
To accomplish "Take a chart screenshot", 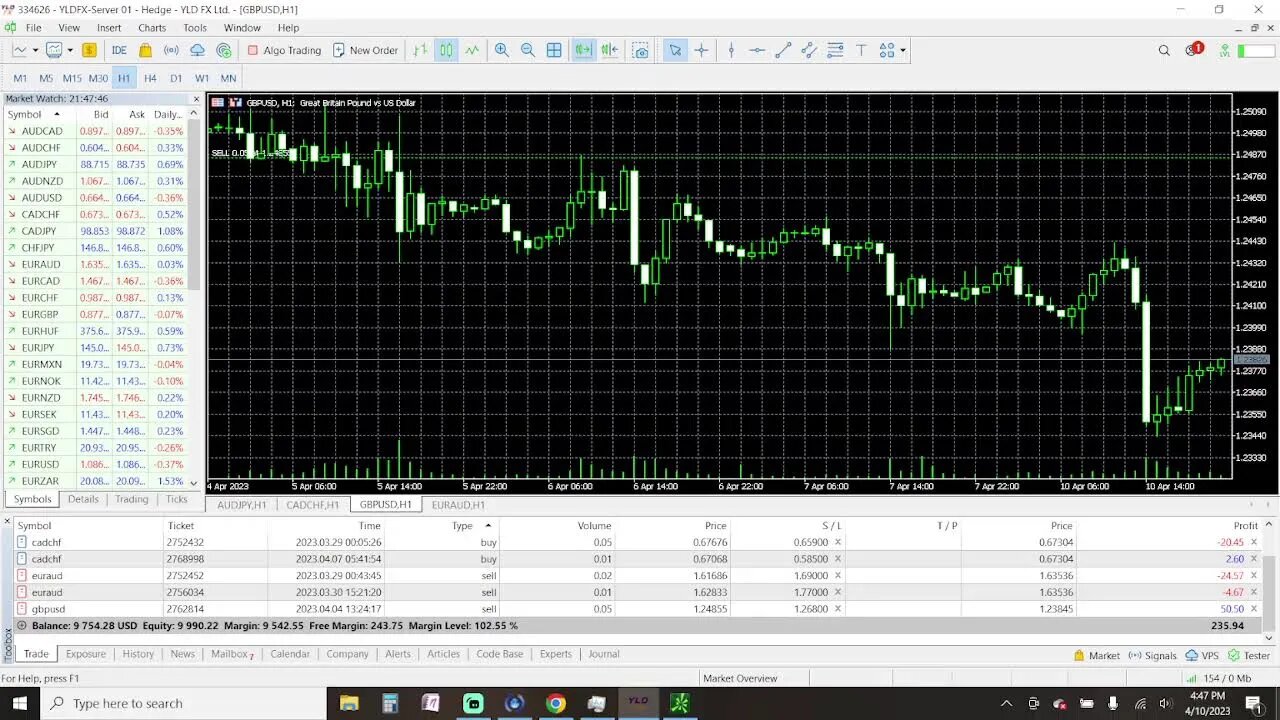I will 641,50.
